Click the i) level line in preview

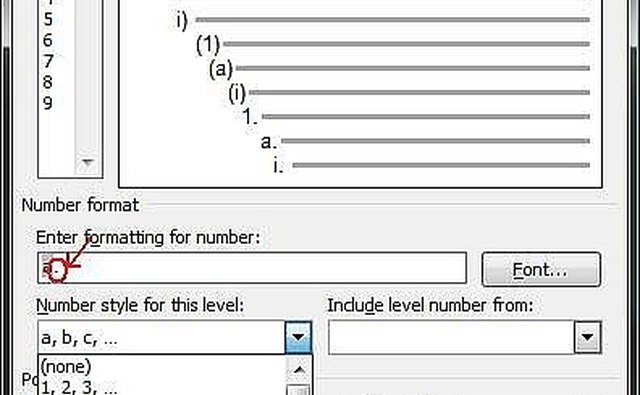(x=382, y=20)
